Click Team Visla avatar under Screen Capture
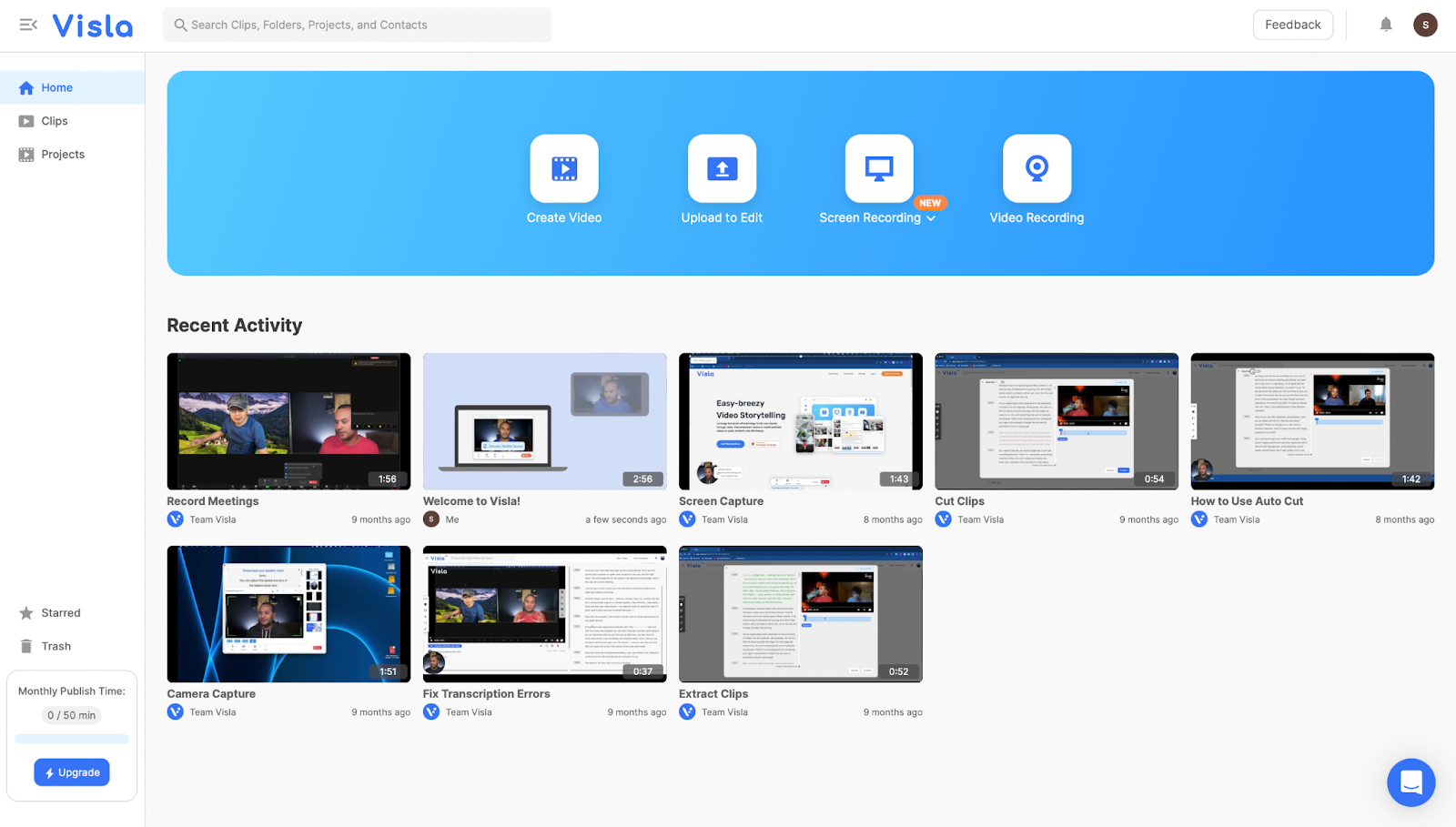The height and width of the screenshot is (827, 1456). (687, 519)
